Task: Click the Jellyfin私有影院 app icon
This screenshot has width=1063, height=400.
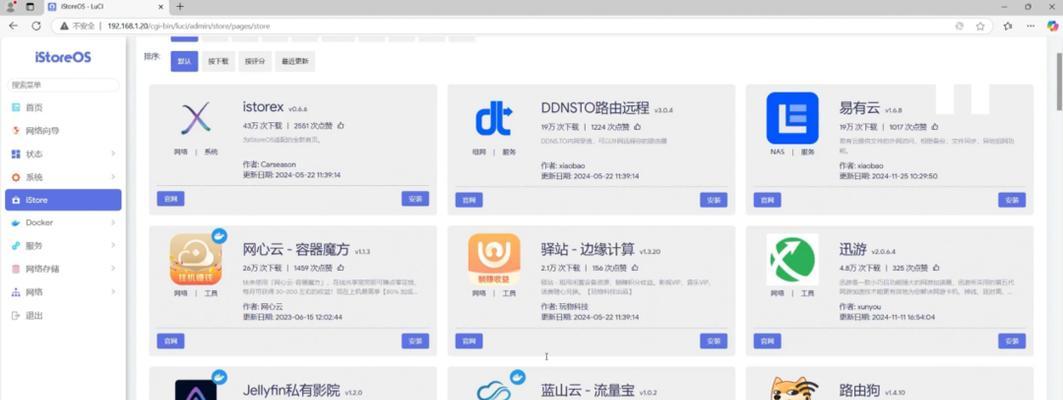Action: point(196,390)
